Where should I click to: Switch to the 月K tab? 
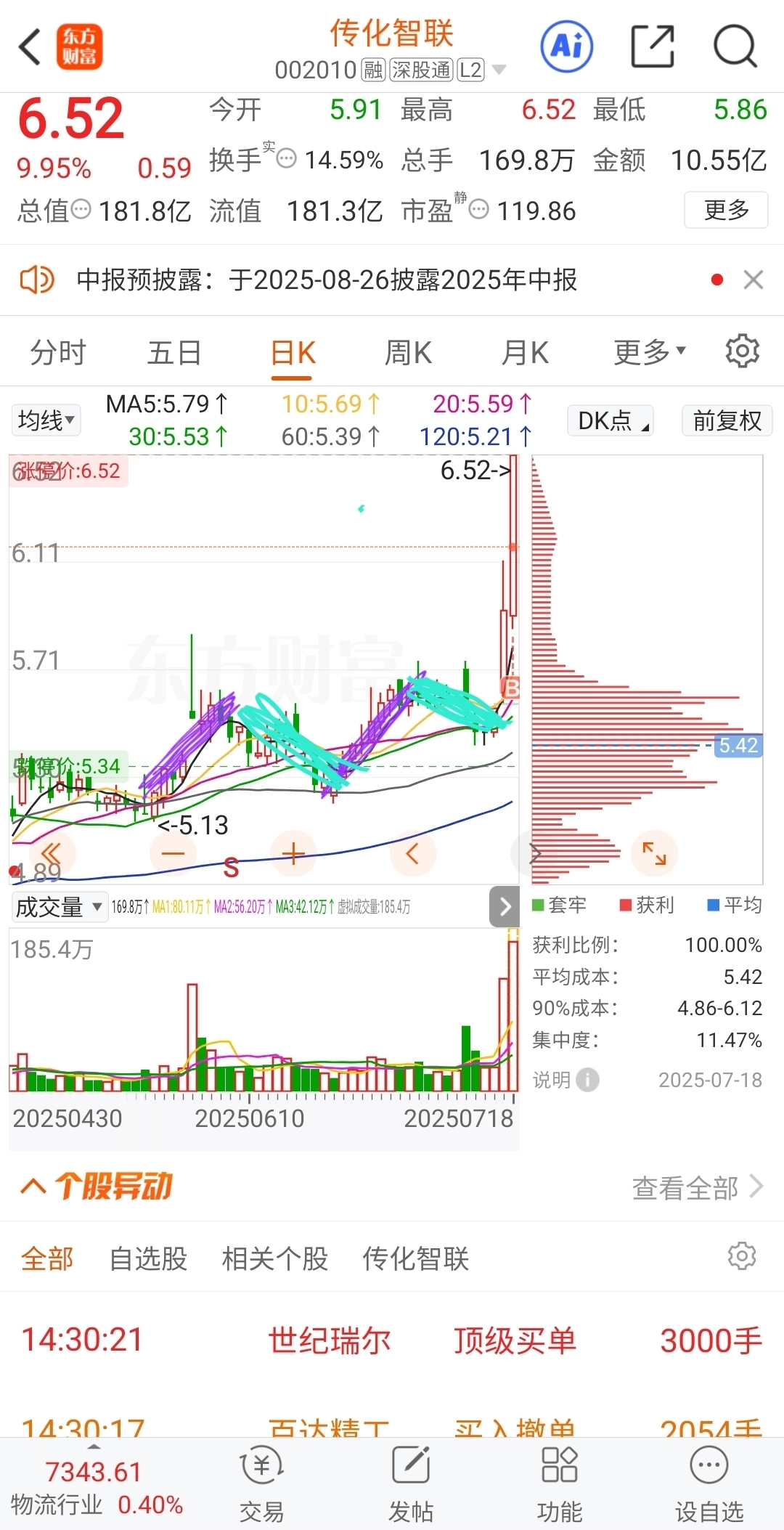525,352
